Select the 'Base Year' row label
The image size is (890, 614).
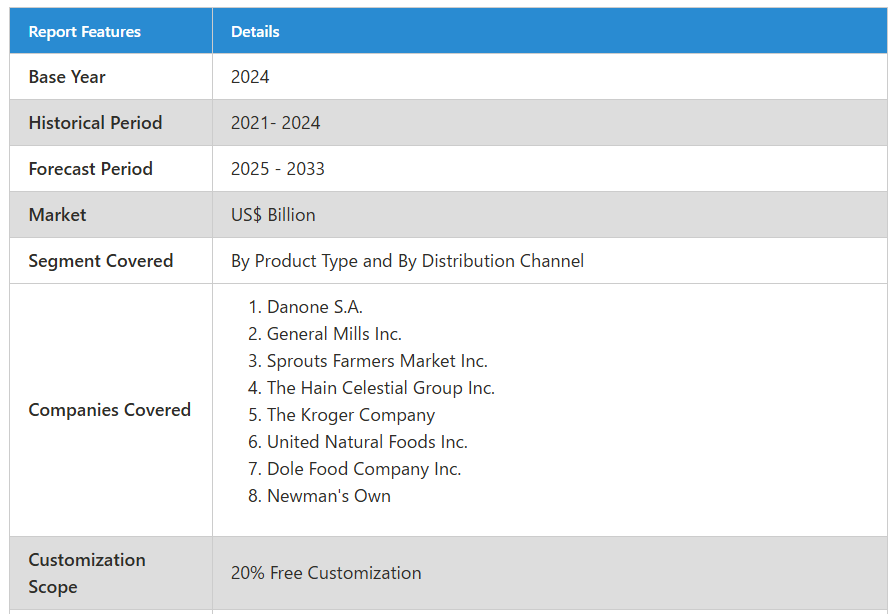click(67, 77)
